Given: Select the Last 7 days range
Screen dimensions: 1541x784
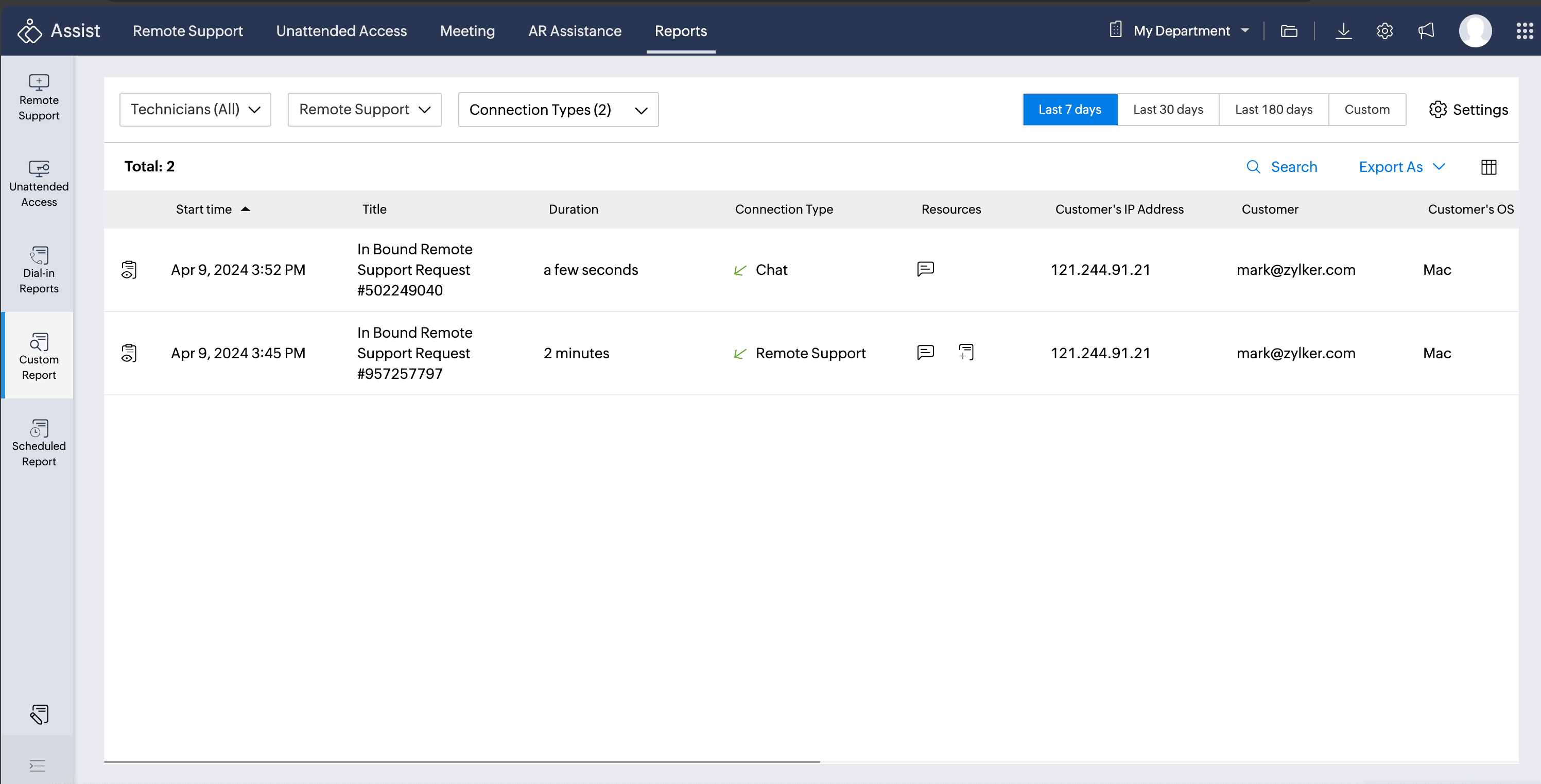Looking at the screenshot, I should pos(1069,110).
